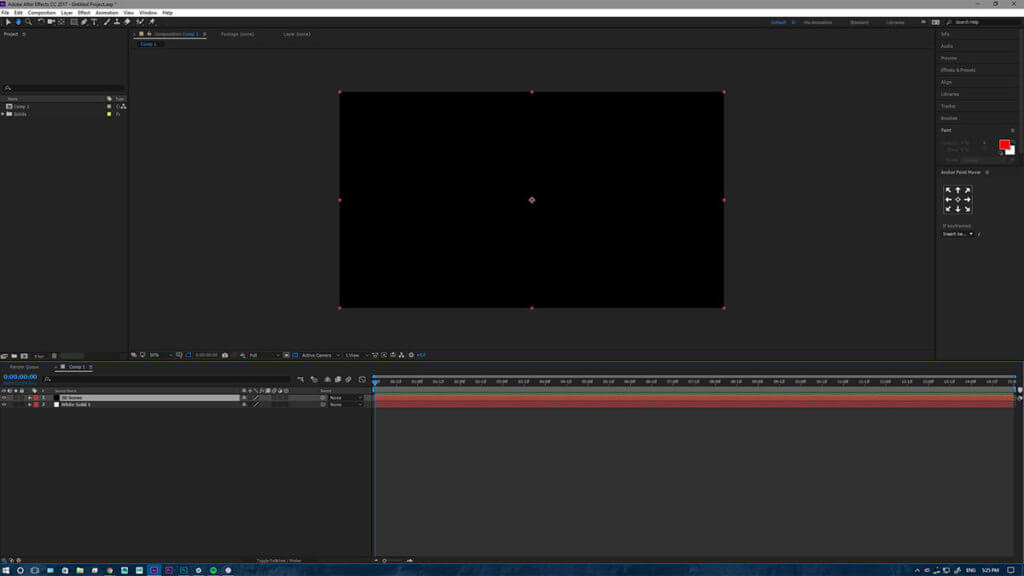This screenshot has height=576, width=1024.
Task: Pick the white background paint color
Action: tap(1012, 151)
